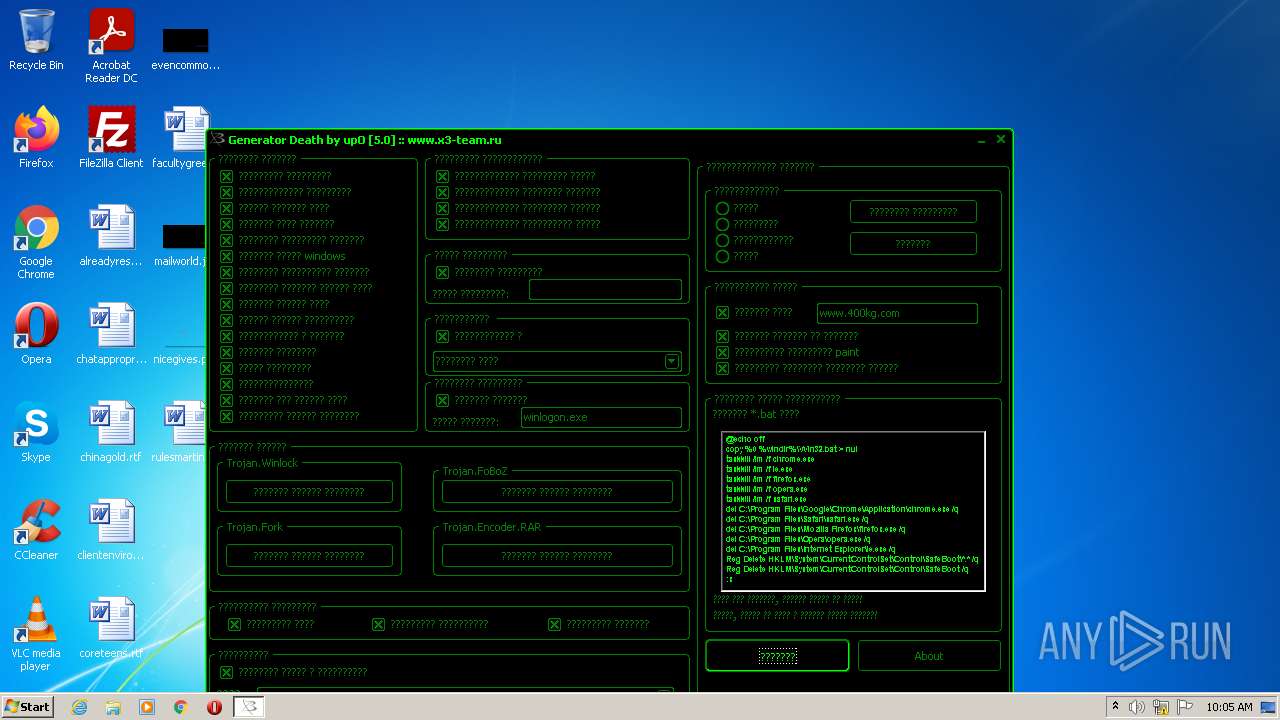The width and height of the screenshot is (1280, 720).
Task: Click the volume icon in system tray
Action: point(1136,707)
